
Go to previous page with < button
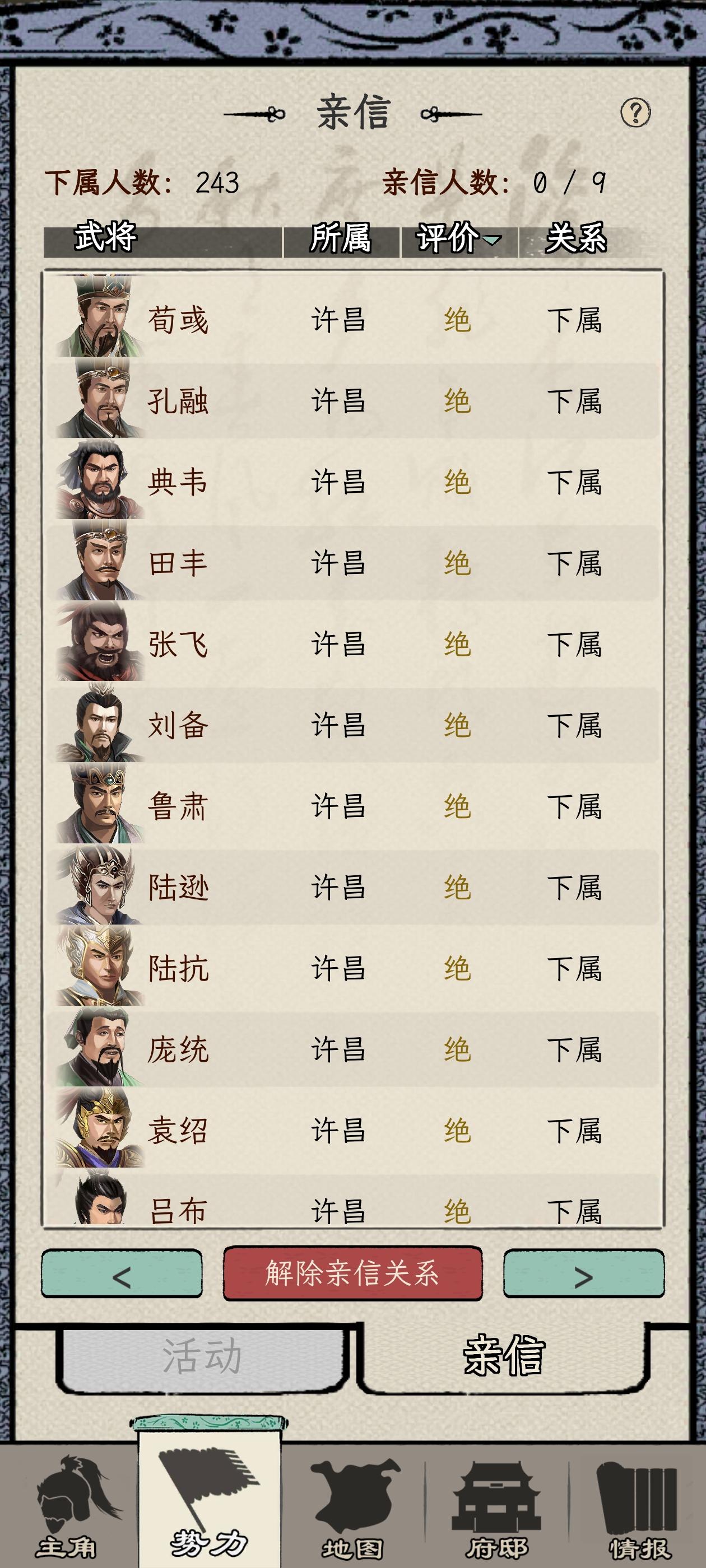122,1273
